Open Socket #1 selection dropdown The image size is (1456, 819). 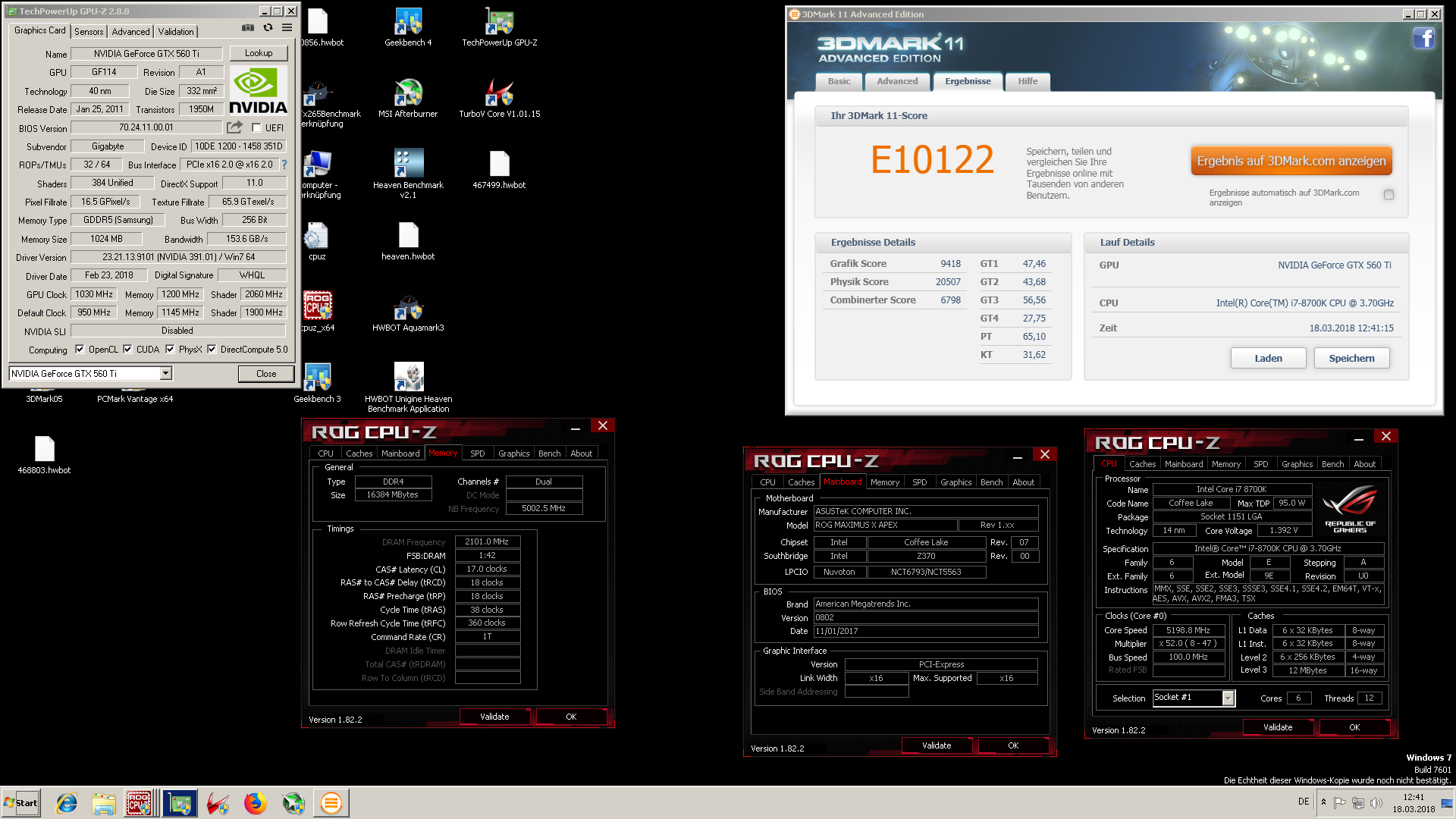1228,698
